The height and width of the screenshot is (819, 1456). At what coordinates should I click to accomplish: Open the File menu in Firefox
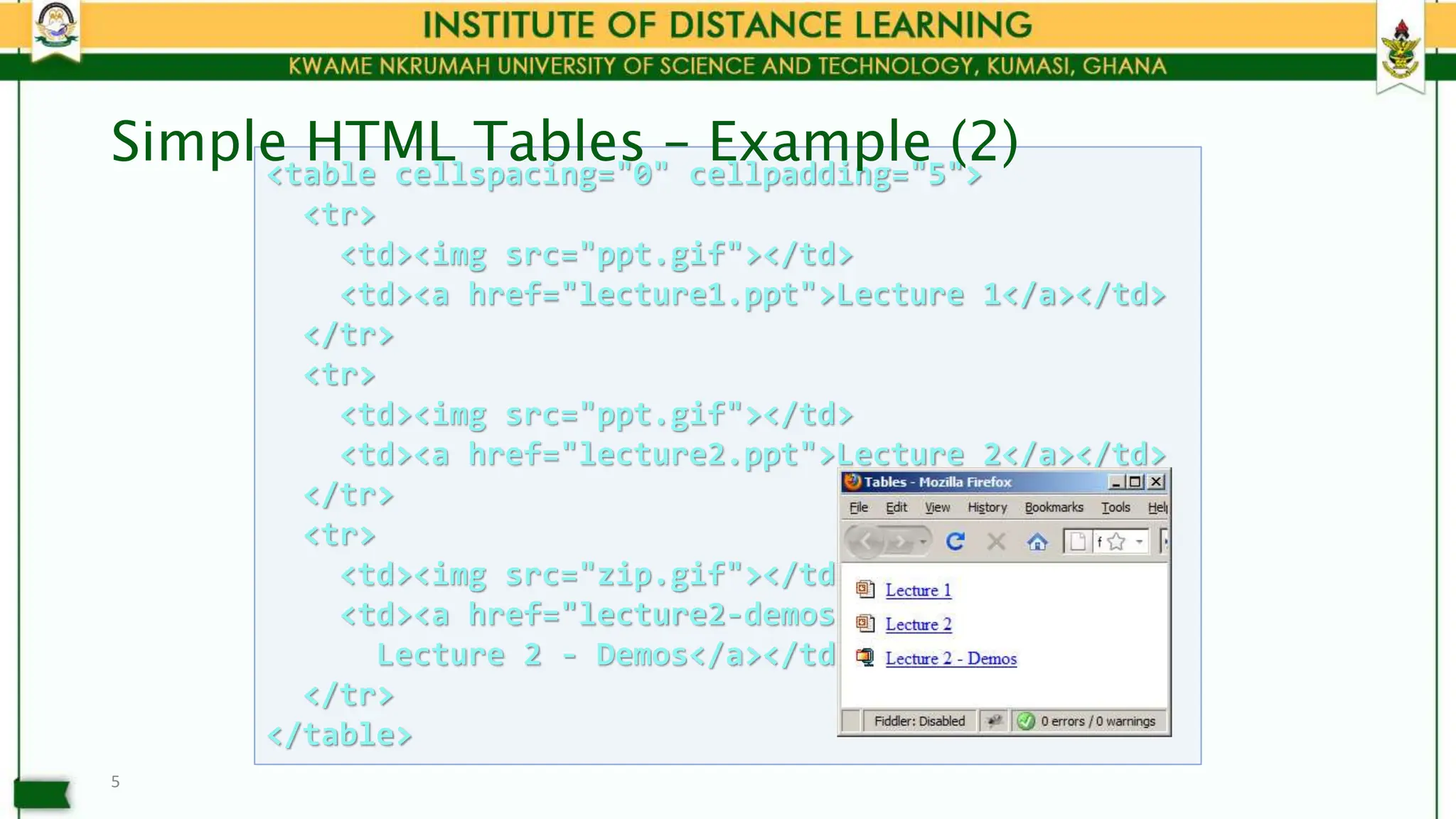858,507
